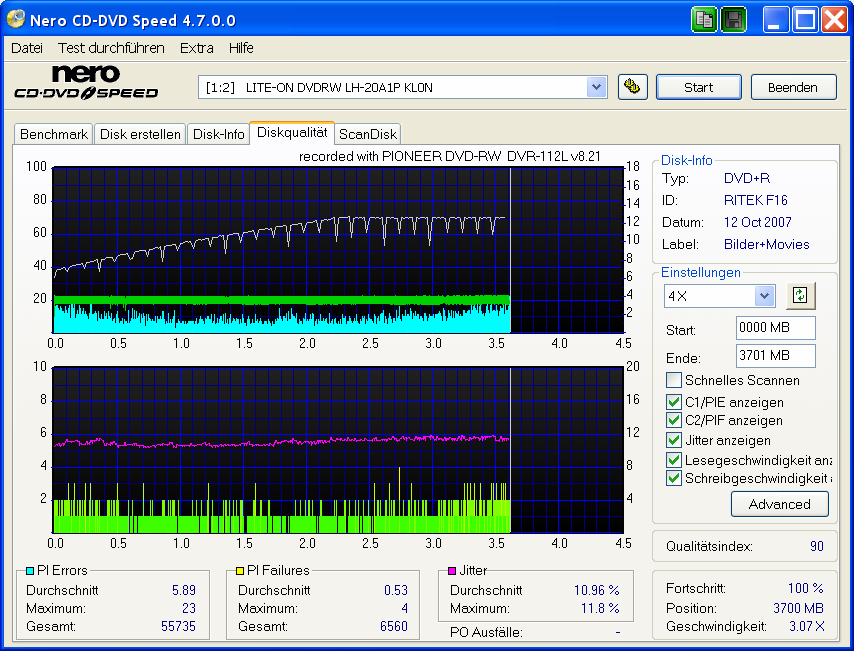Viewport: 854px width, 651px height.
Task: Click the Qualitätsindex value 90
Action: (x=819, y=545)
